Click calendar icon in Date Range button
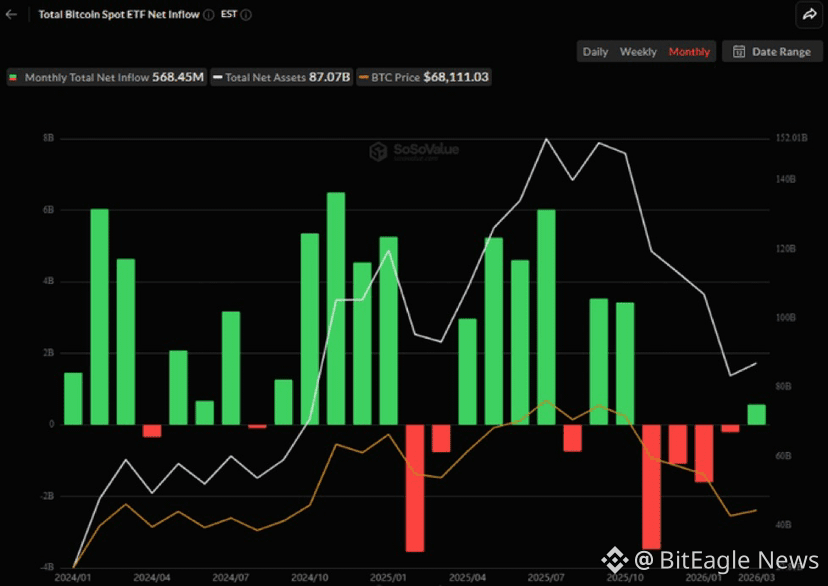Viewport: 828px width, 586px height. 739,52
